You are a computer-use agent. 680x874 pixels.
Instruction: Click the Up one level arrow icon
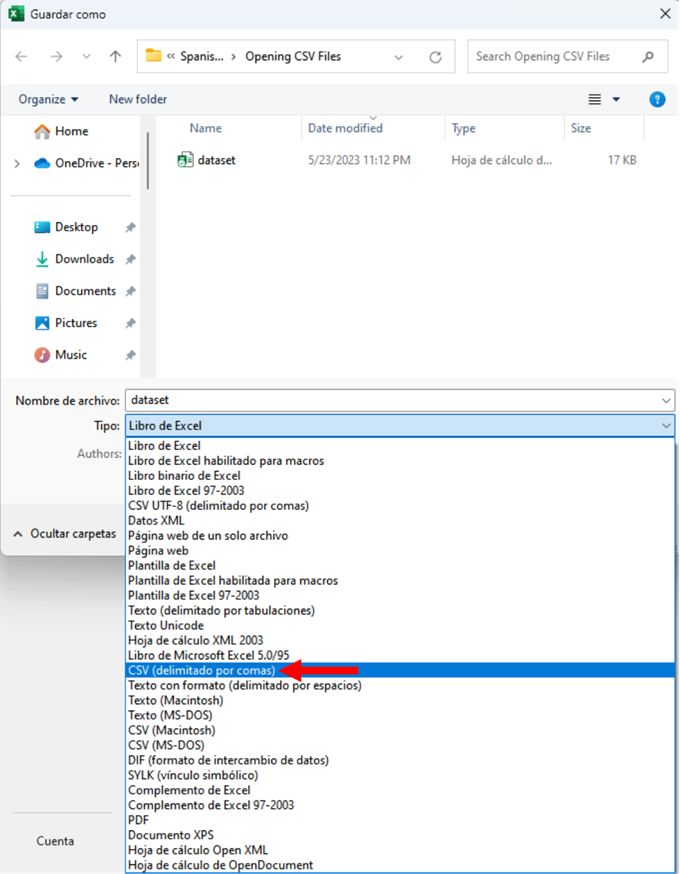point(115,57)
